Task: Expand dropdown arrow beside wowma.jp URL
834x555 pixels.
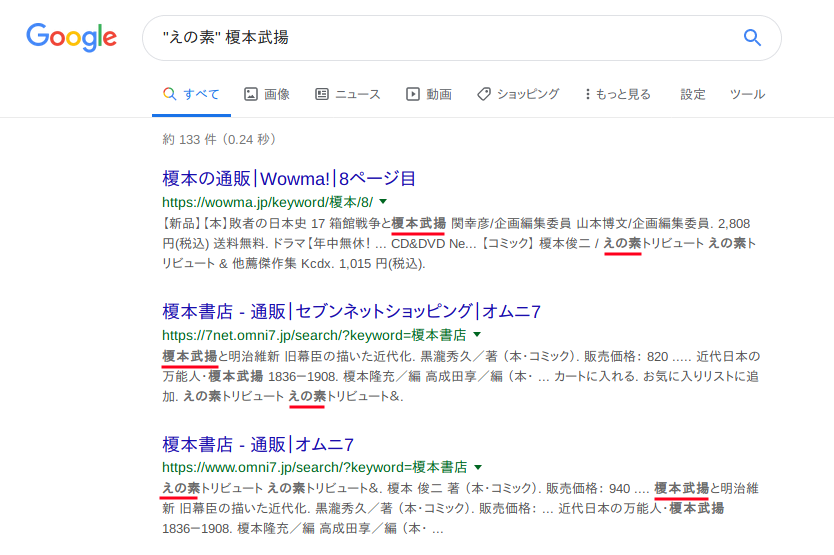Action: coord(383,202)
